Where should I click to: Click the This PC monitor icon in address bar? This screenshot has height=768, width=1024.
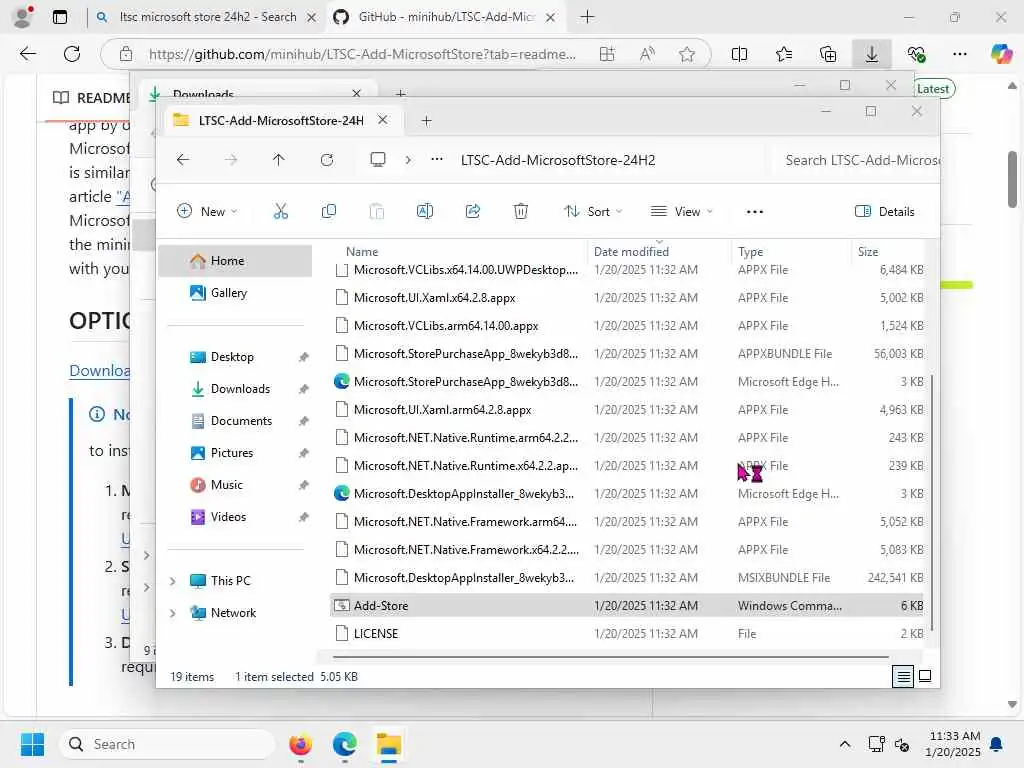point(377,160)
